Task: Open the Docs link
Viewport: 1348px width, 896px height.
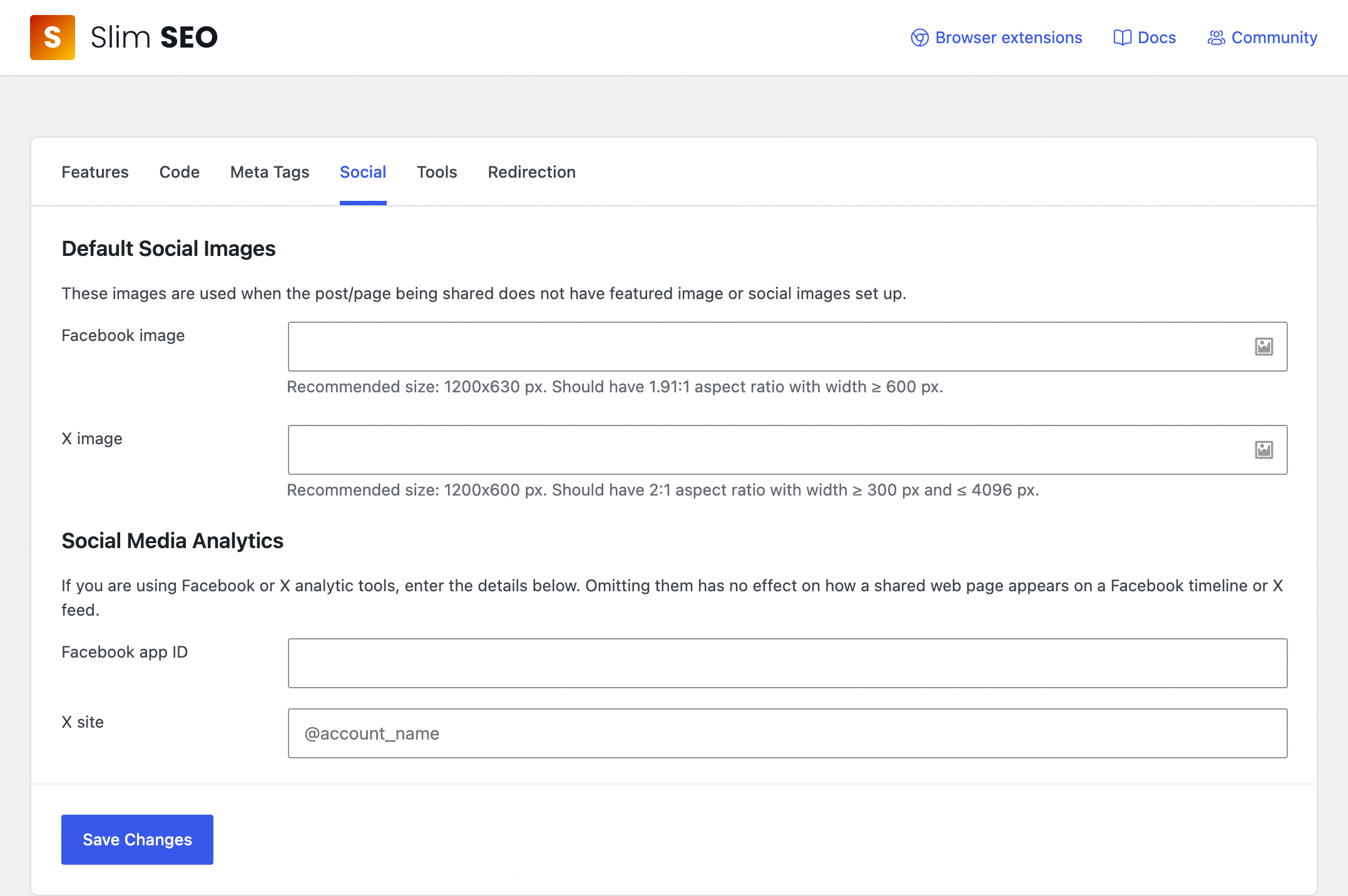Action: [1145, 38]
